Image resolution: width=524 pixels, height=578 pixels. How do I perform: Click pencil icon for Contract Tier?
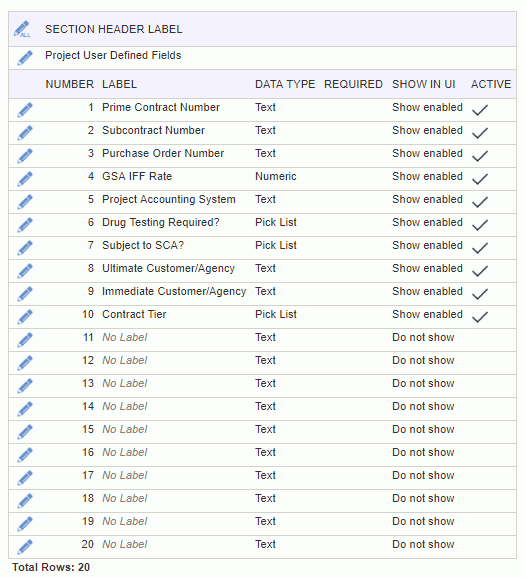pos(25,317)
